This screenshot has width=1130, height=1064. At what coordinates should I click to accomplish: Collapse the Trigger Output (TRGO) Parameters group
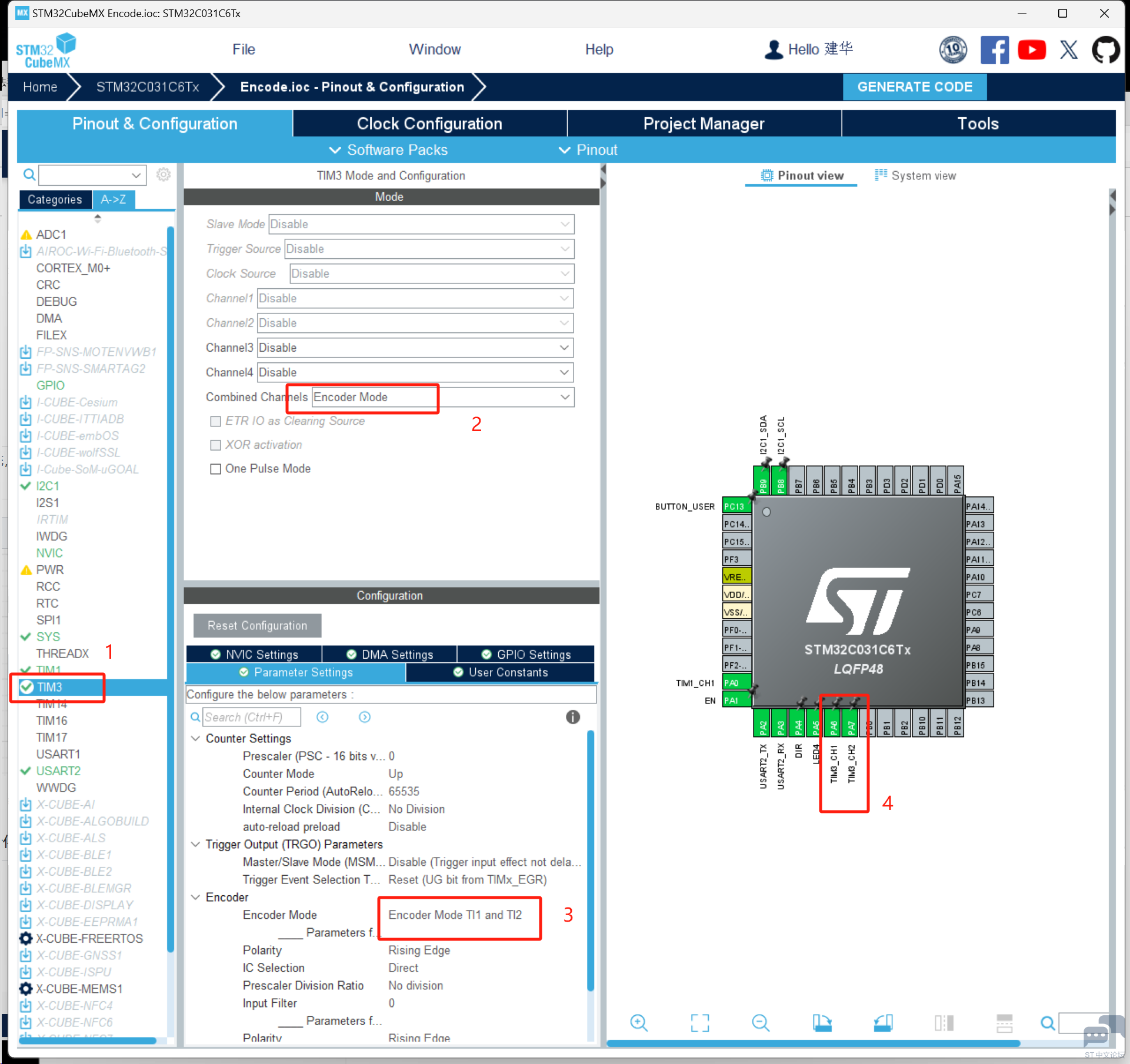195,844
